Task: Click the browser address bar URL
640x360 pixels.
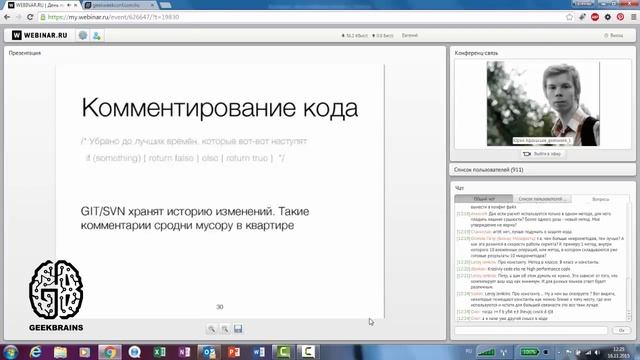Action: pyautogui.click(x=113, y=17)
